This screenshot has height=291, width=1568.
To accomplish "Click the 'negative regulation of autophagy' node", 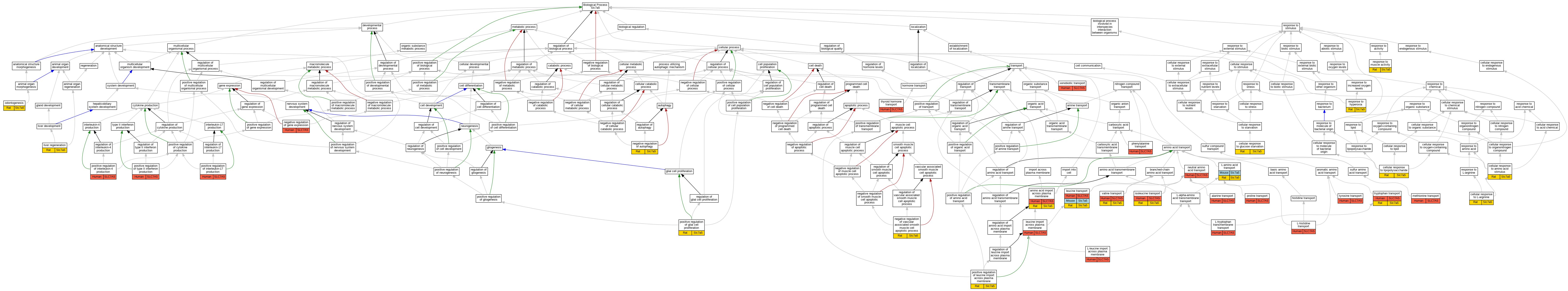I will (x=645, y=147).
